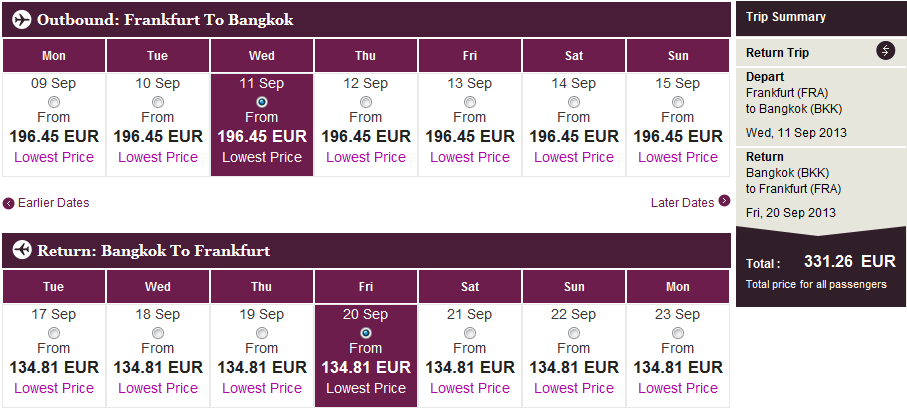This screenshot has width=907, height=411.
Task: Open Lowest Price link for 21 Sep
Action: (470, 388)
